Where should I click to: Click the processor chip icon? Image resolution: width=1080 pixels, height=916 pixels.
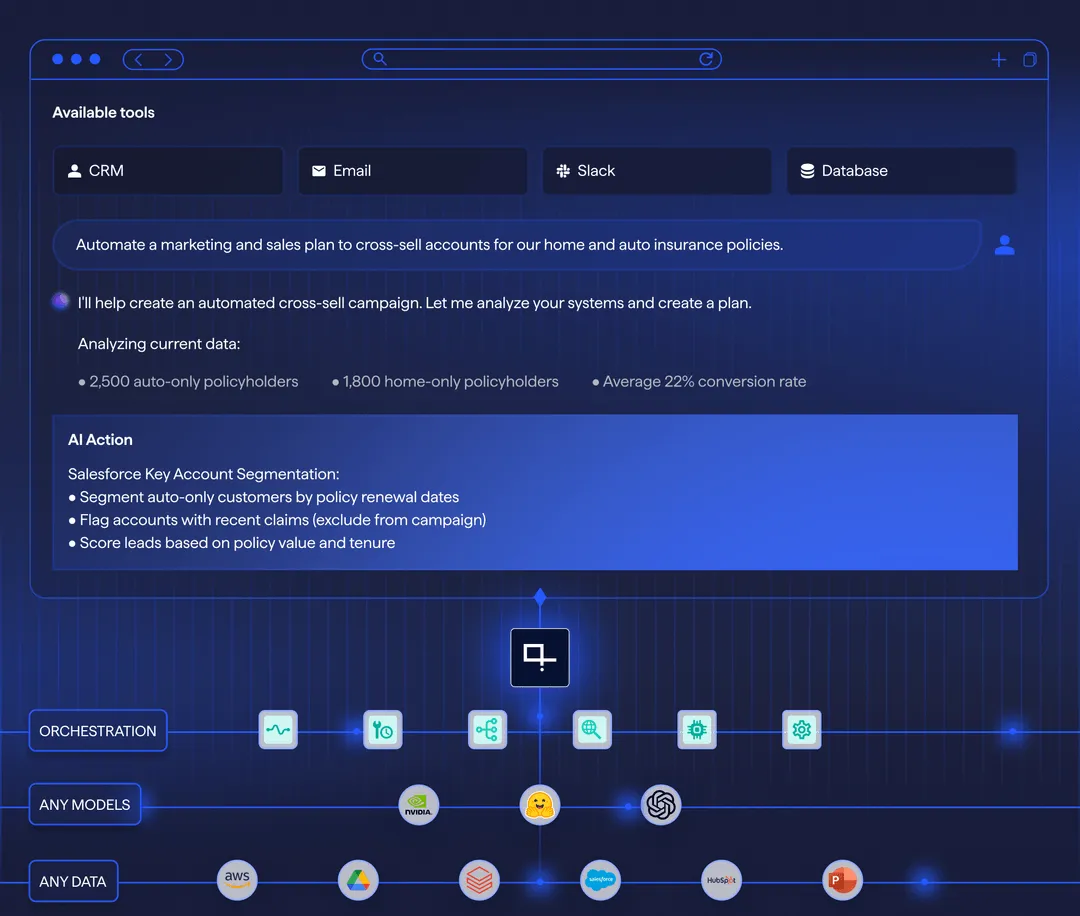coord(697,729)
